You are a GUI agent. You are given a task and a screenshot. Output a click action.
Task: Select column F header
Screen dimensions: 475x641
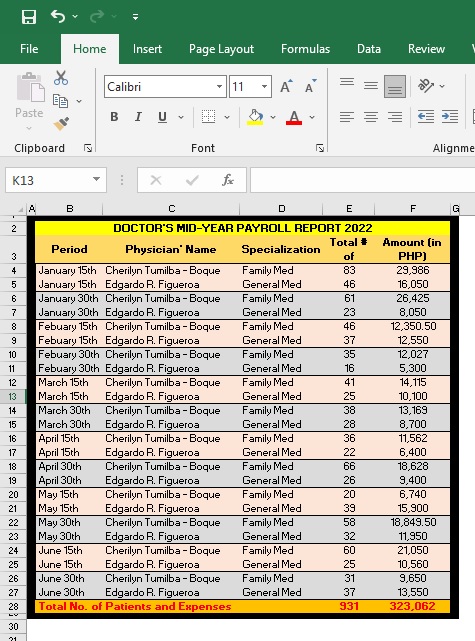click(413, 209)
